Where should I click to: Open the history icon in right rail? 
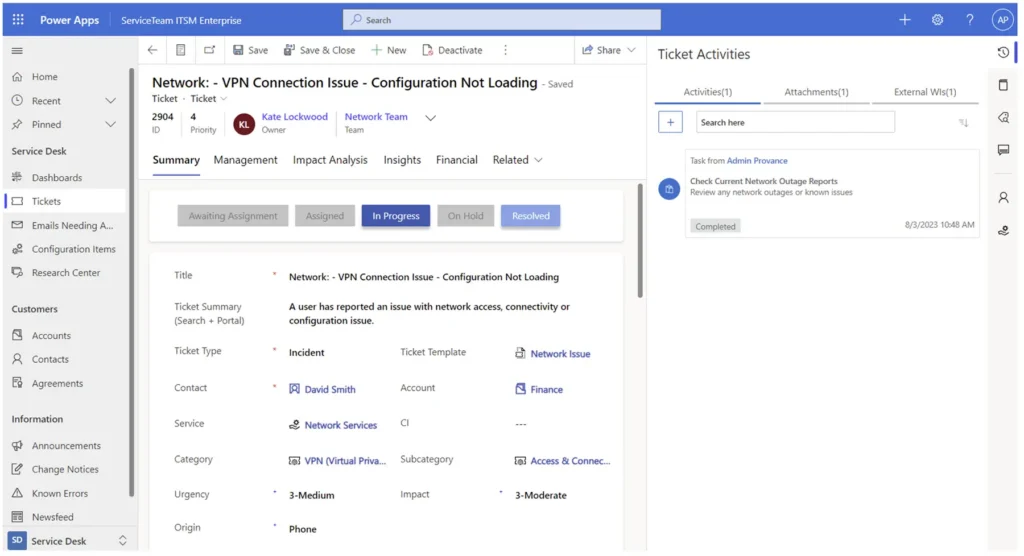tap(1003, 52)
